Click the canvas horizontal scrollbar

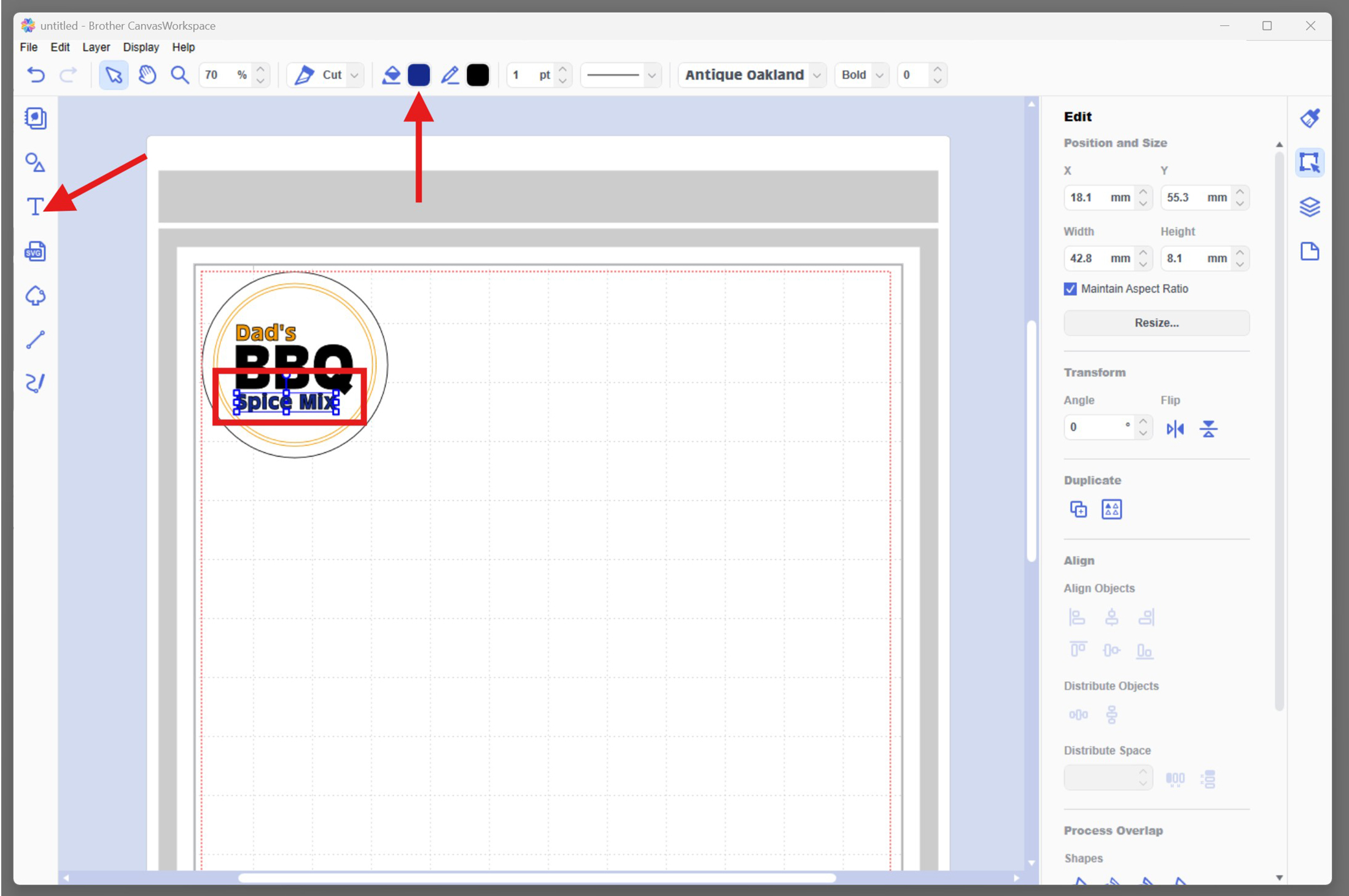pos(537,878)
